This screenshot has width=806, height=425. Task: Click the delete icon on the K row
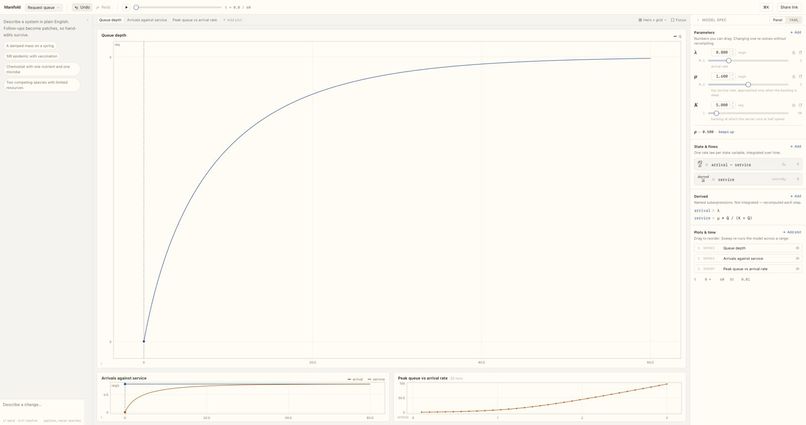point(800,105)
